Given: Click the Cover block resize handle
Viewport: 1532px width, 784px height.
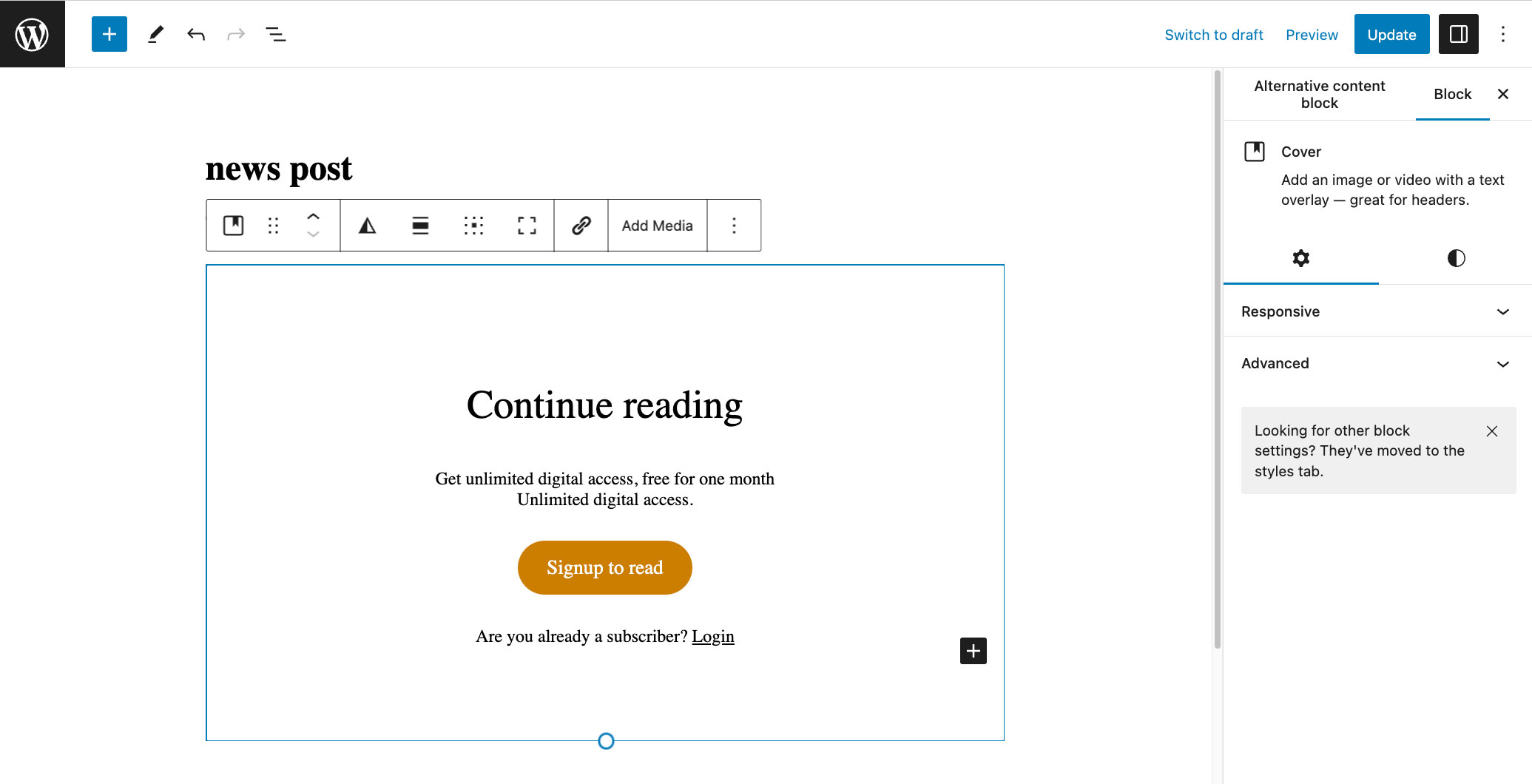Looking at the screenshot, I should 606,741.
